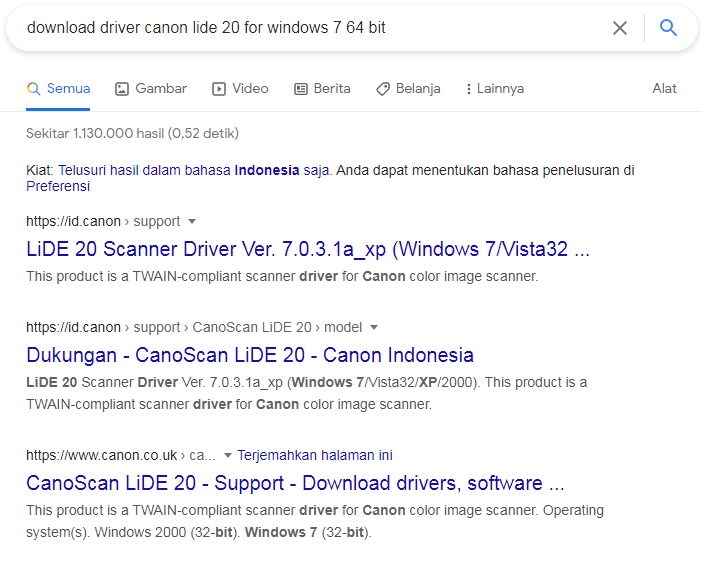Click Terjemahkan halaman ini link

click(315, 455)
